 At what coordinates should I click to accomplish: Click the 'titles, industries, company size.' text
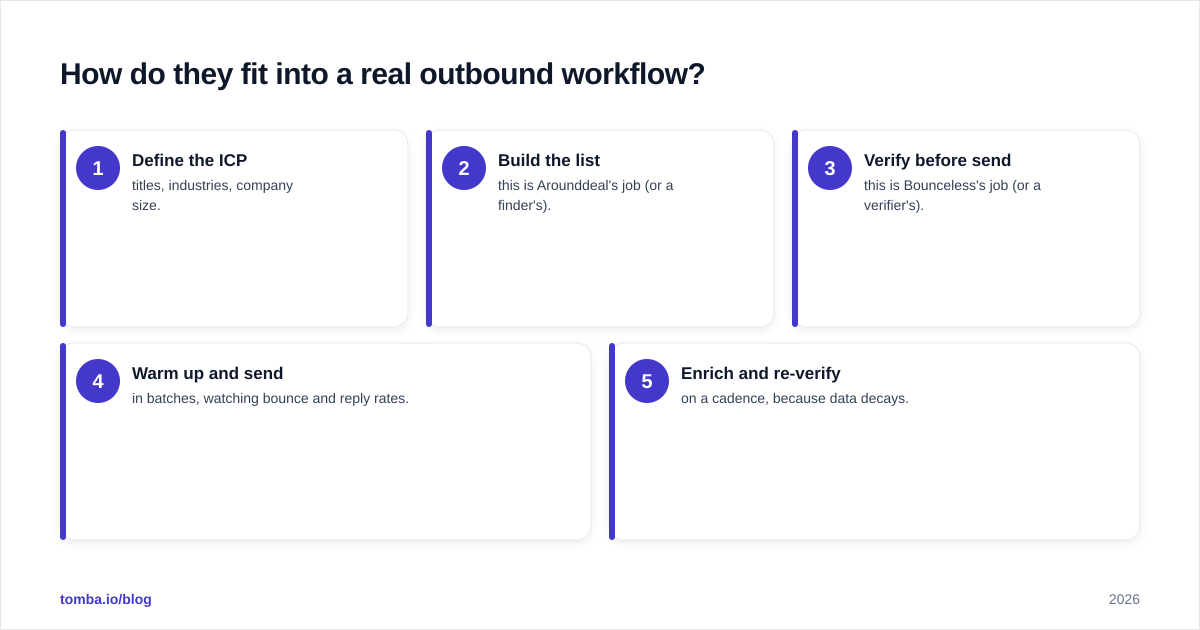pos(212,195)
